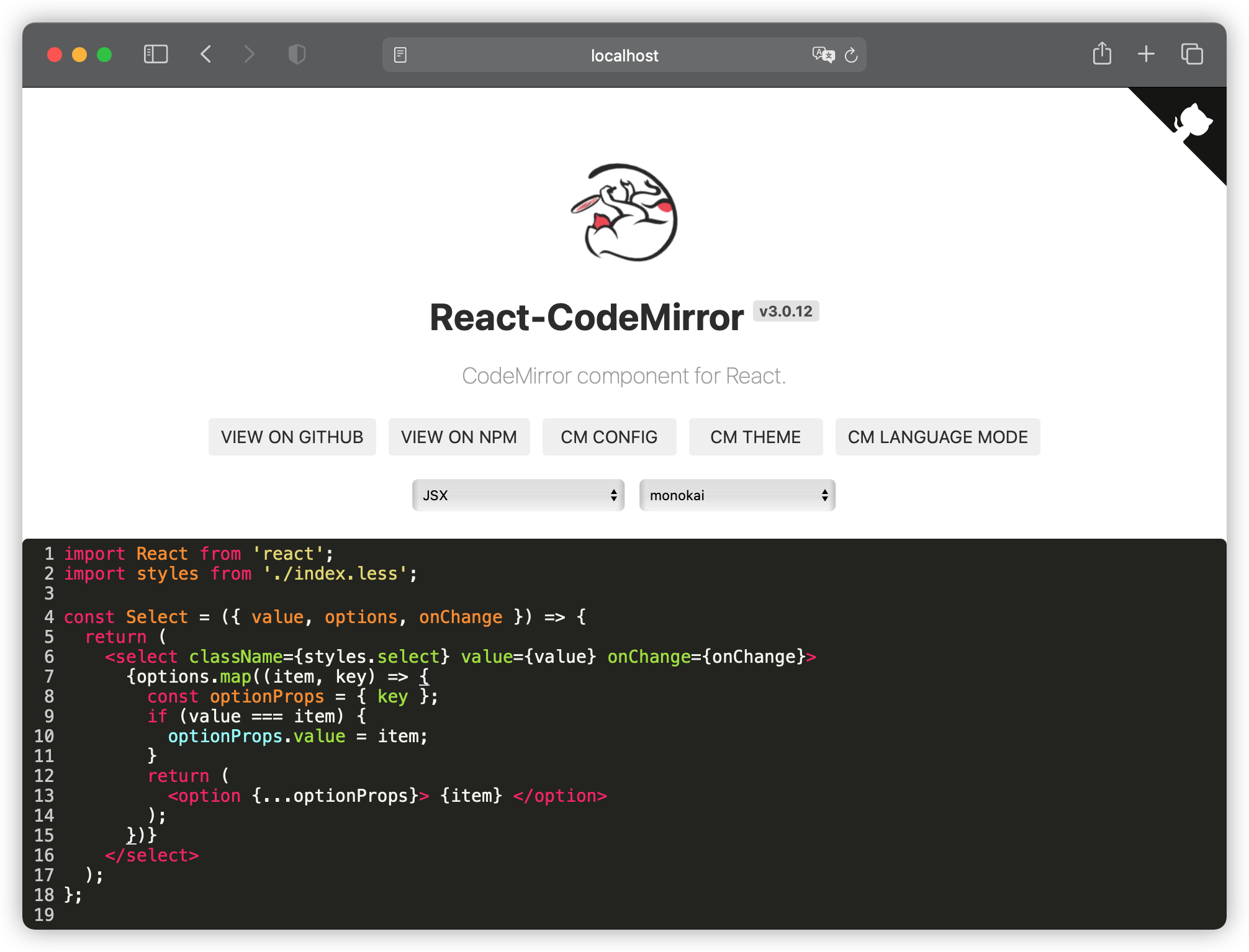Click the v3.0.12 version badge
The image size is (1249, 952).
click(786, 311)
